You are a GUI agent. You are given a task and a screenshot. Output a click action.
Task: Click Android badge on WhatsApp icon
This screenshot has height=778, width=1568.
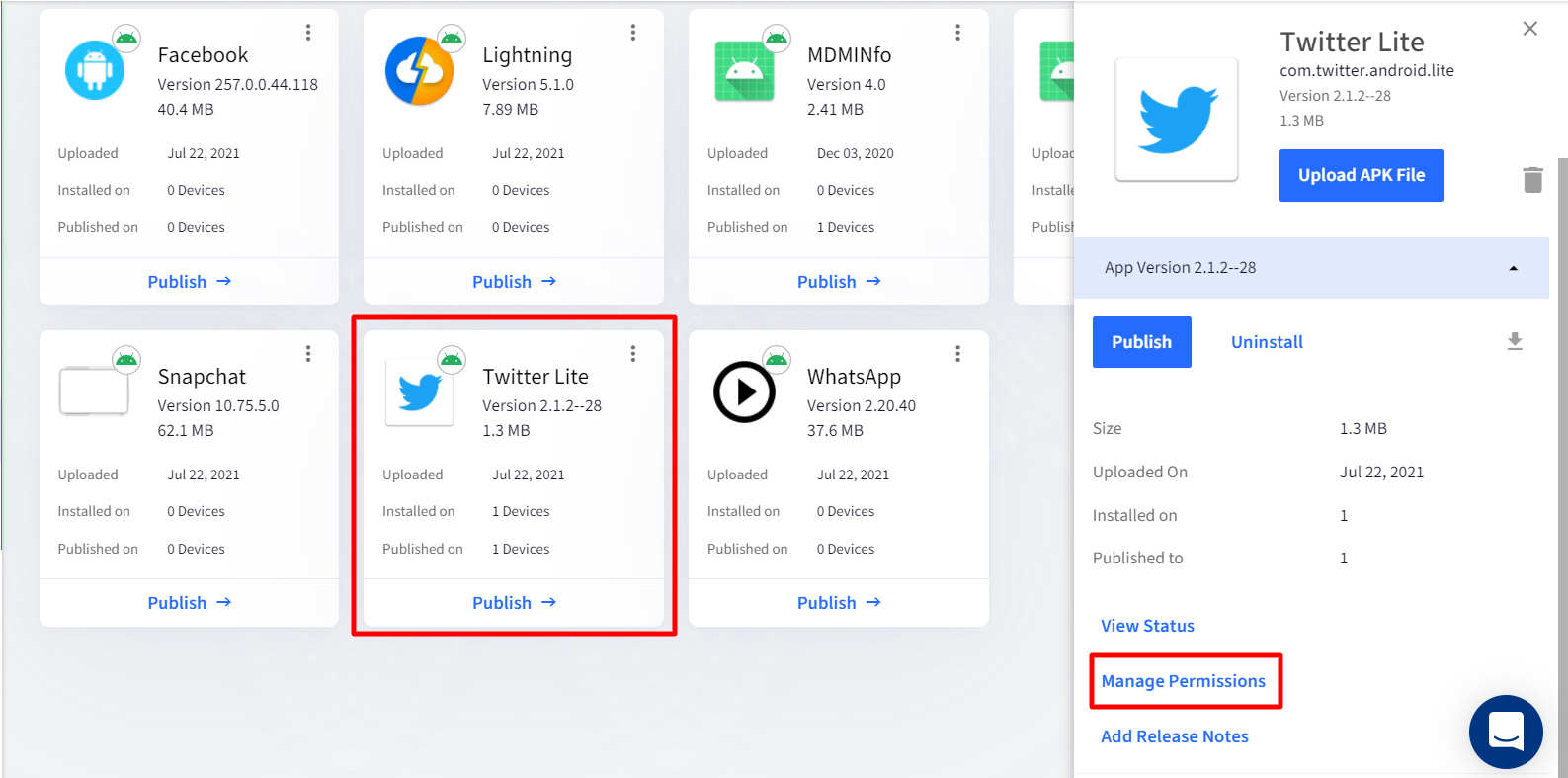tap(777, 360)
